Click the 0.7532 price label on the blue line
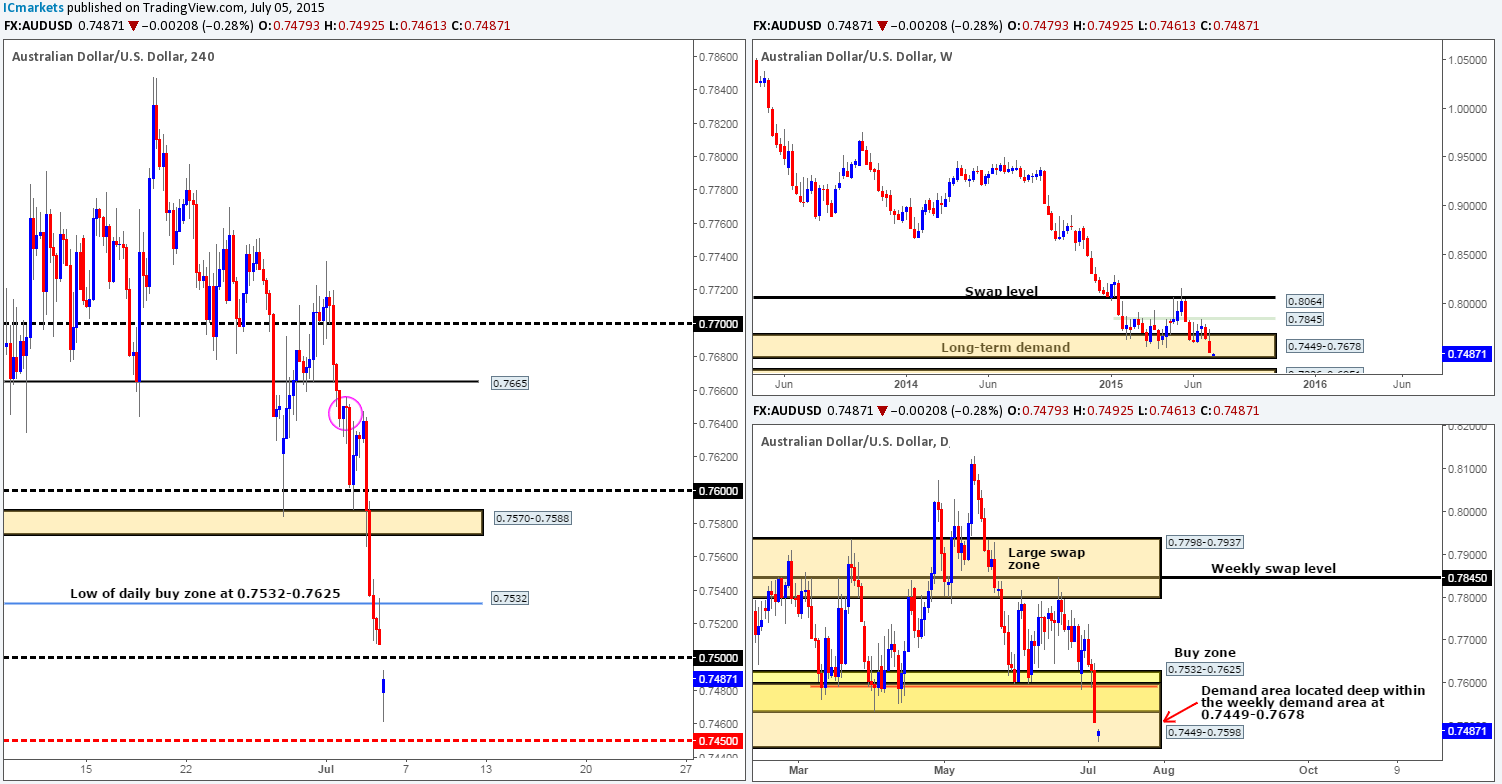 508,599
